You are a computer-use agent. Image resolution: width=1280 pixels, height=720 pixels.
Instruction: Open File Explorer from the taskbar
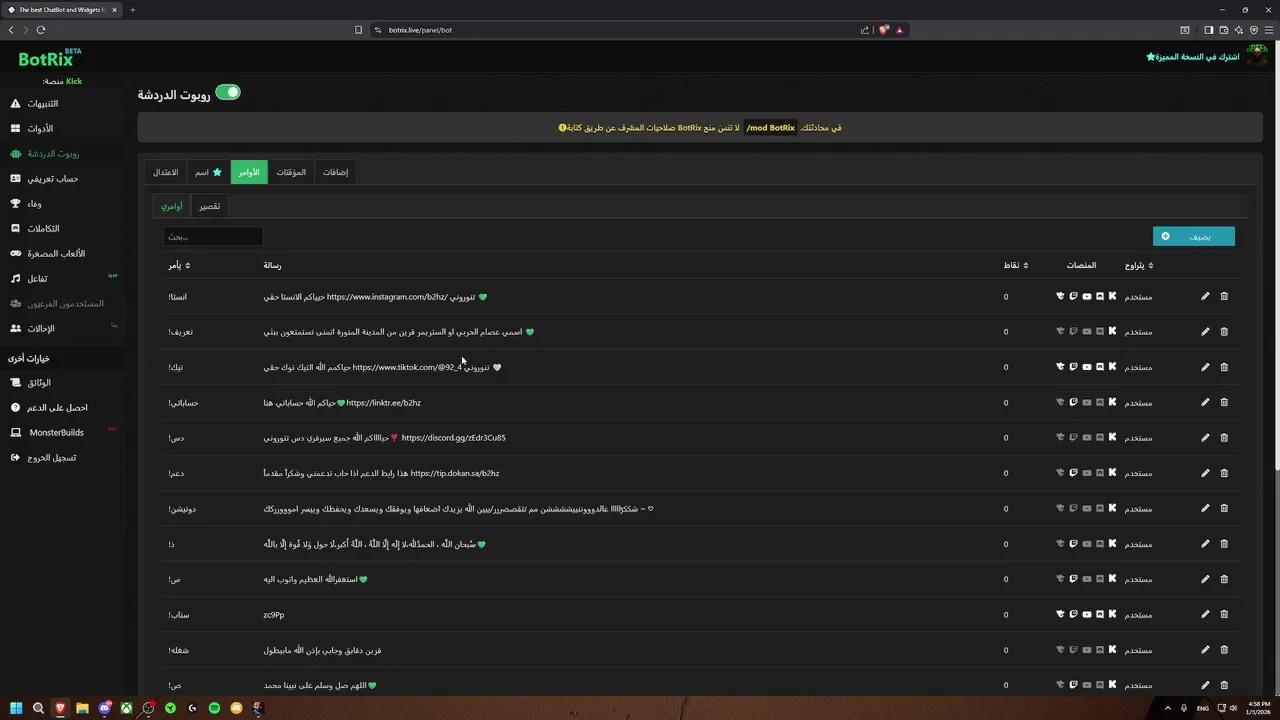82,708
